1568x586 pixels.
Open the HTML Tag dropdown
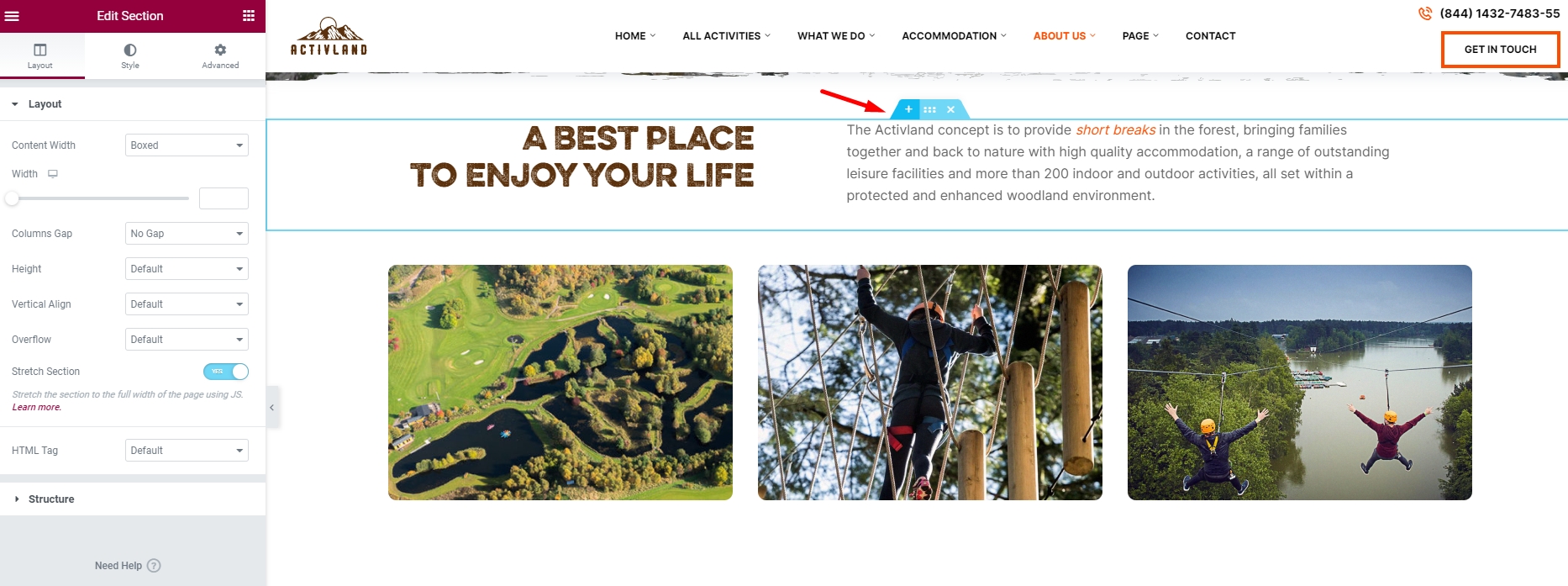(x=187, y=451)
